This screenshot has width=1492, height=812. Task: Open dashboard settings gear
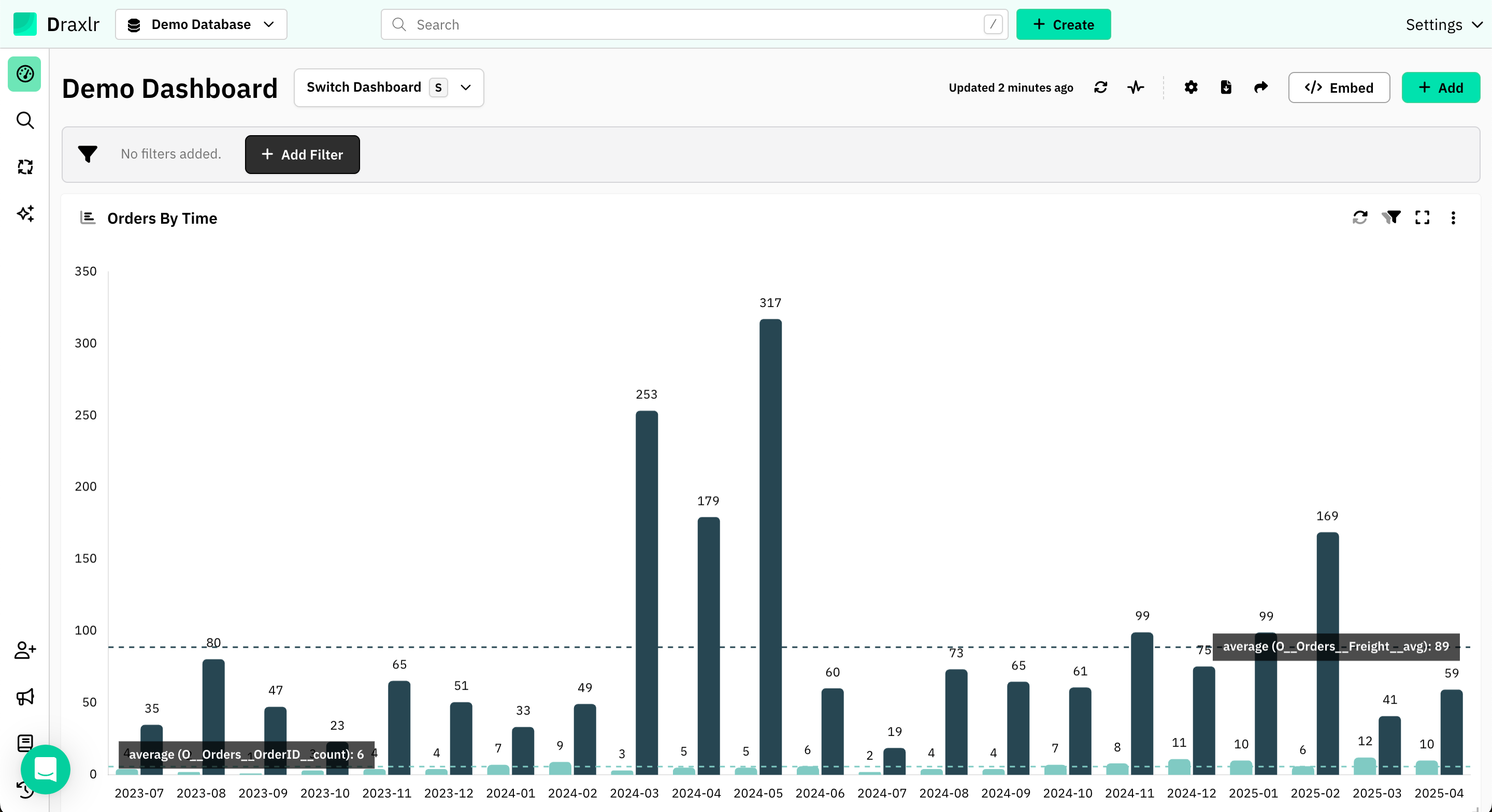pyautogui.click(x=1191, y=88)
